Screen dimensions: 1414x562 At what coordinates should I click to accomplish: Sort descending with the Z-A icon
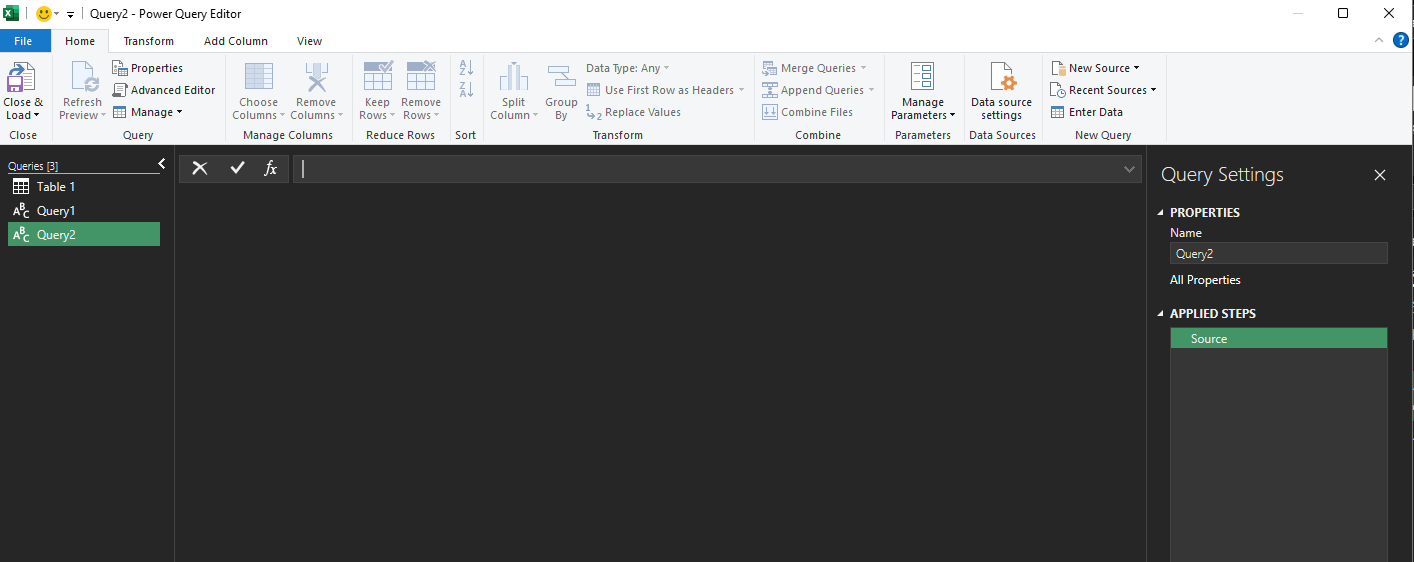466,90
